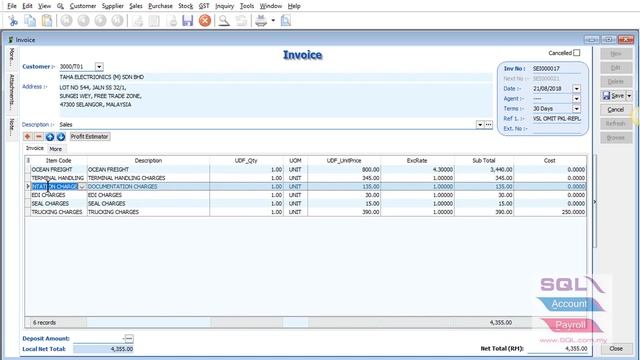Viewport: 640px width, 360px height.
Task: Select the OCEAN FREIGHT item code cell
Action: [x=59, y=169]
